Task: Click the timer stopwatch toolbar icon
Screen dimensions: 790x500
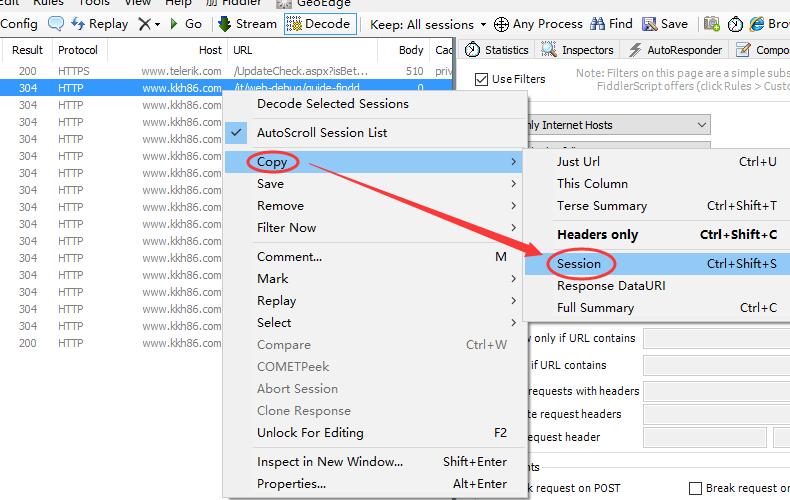Action: tap(735, 24)
